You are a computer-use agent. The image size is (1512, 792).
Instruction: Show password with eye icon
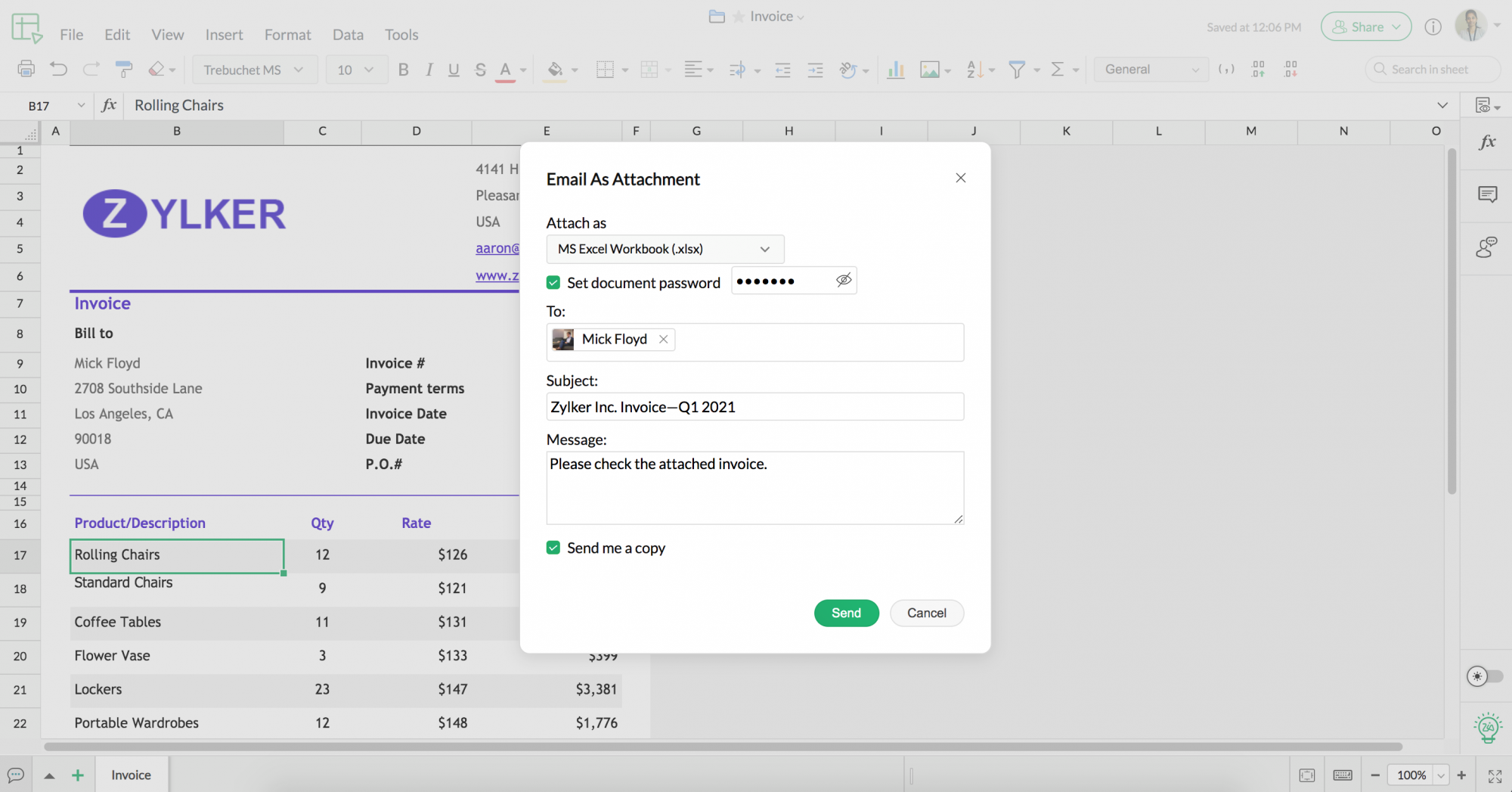tap(844, 281)
